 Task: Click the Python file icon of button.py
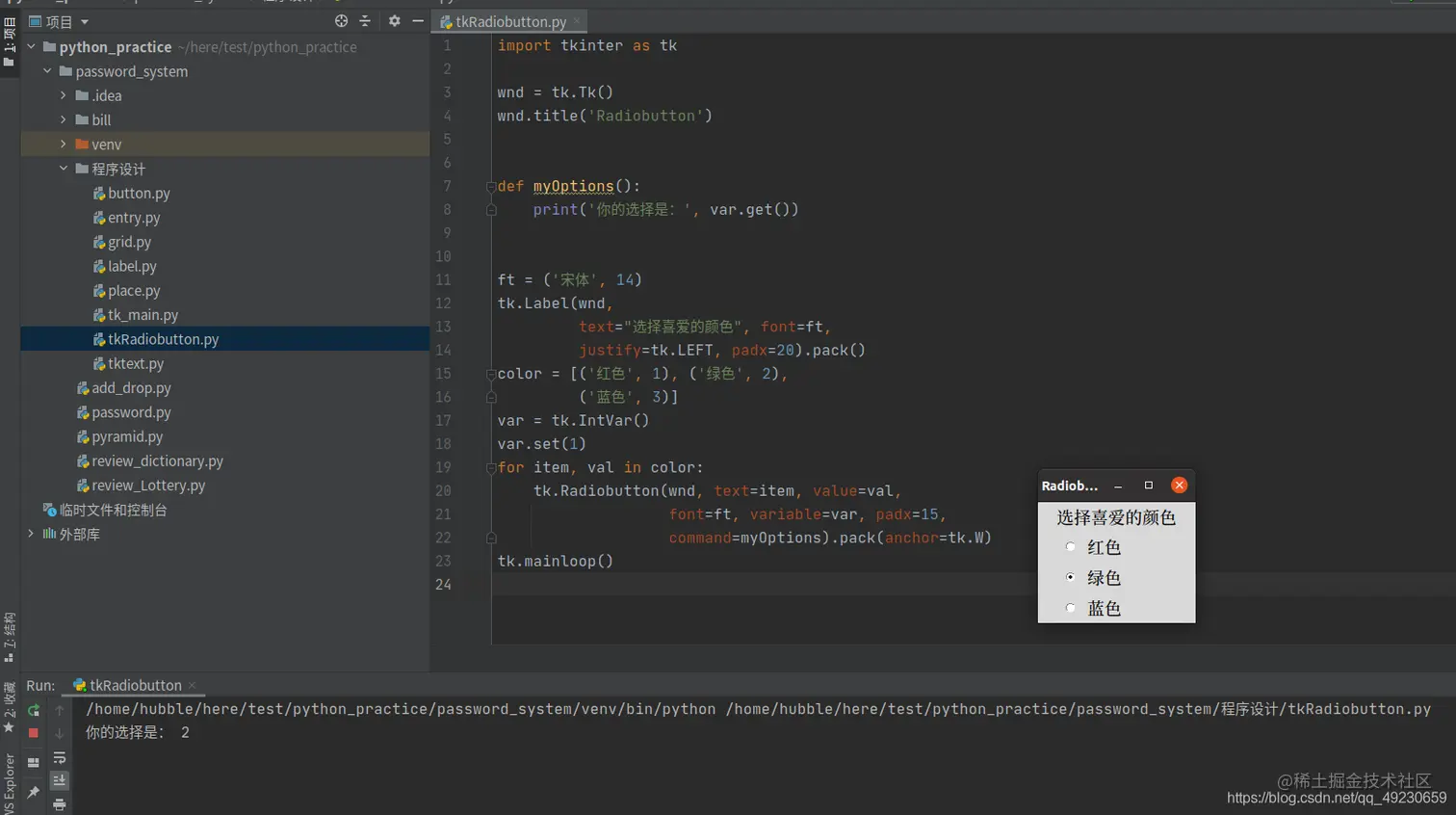pos(99,194)
